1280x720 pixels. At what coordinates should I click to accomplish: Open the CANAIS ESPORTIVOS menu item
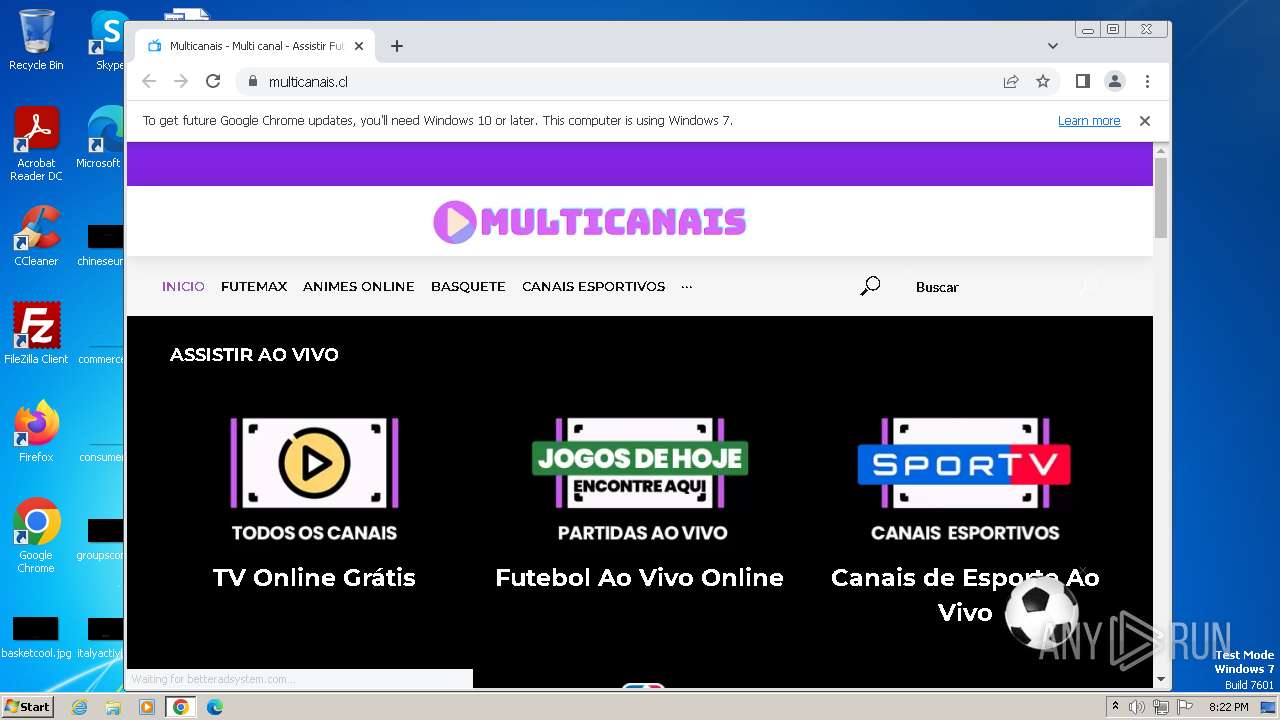[593, 287]
